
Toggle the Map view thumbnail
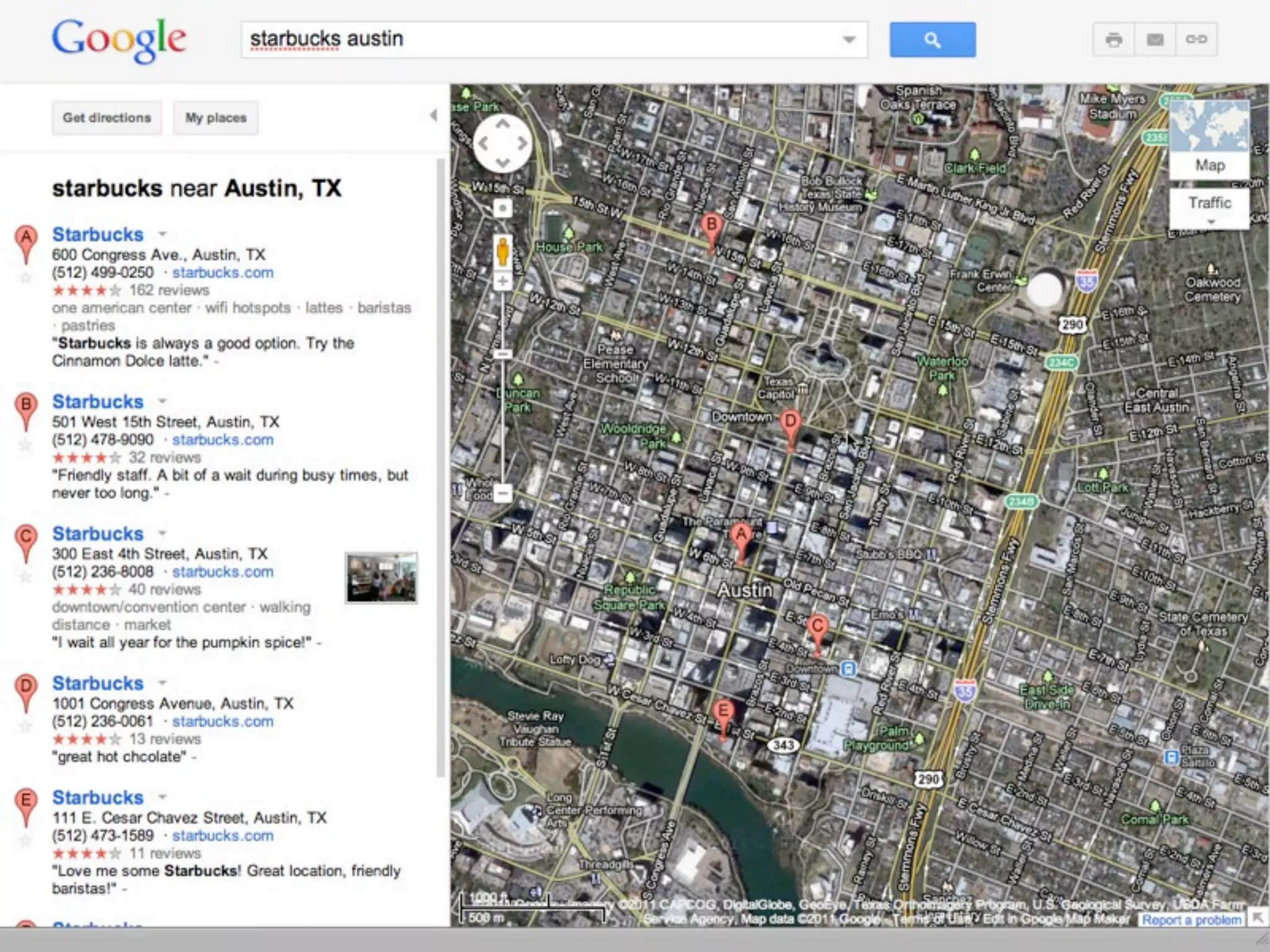pyautogui.click(x=1209, y=139)
